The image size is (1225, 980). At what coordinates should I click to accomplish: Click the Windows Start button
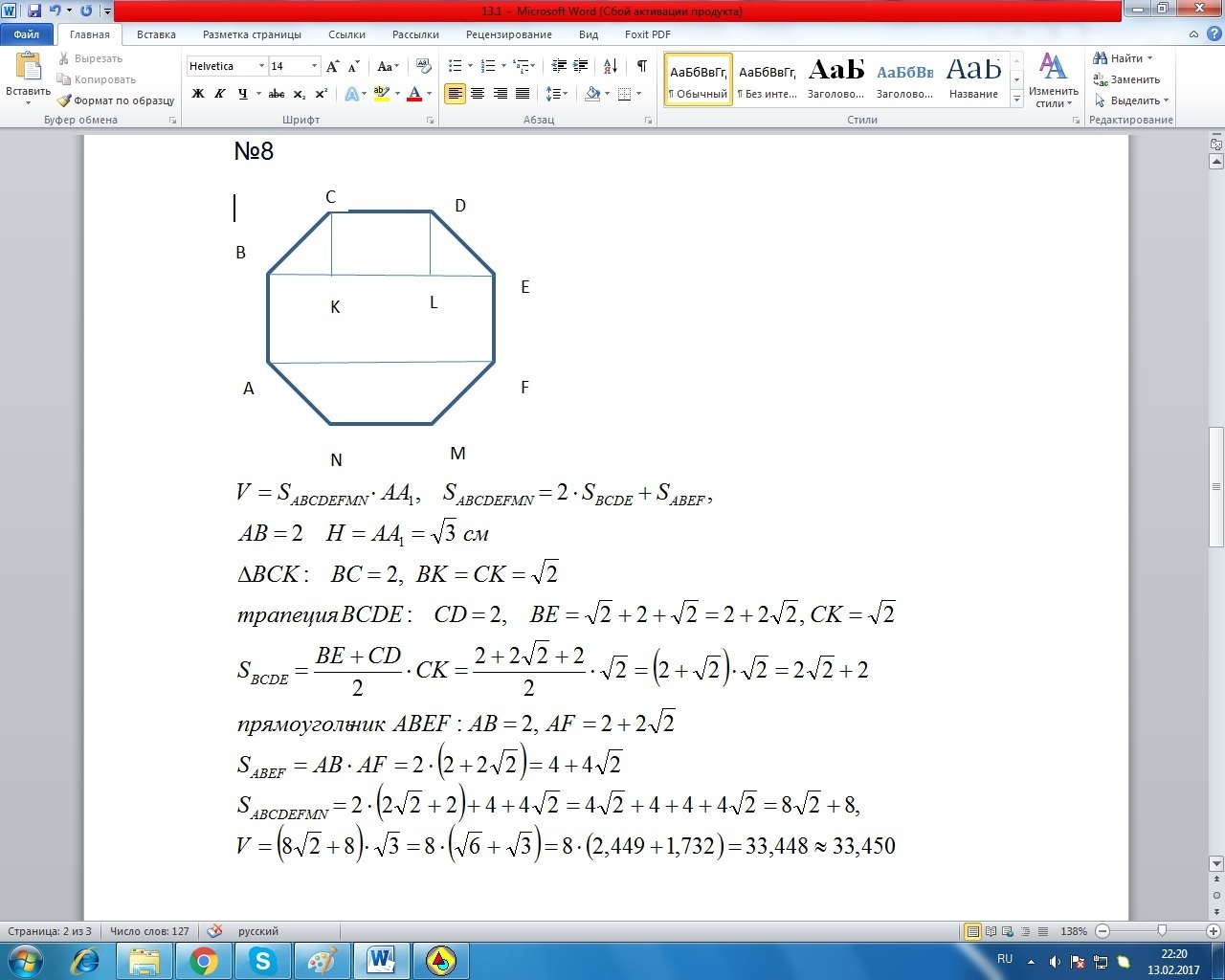tap(25, 960)
